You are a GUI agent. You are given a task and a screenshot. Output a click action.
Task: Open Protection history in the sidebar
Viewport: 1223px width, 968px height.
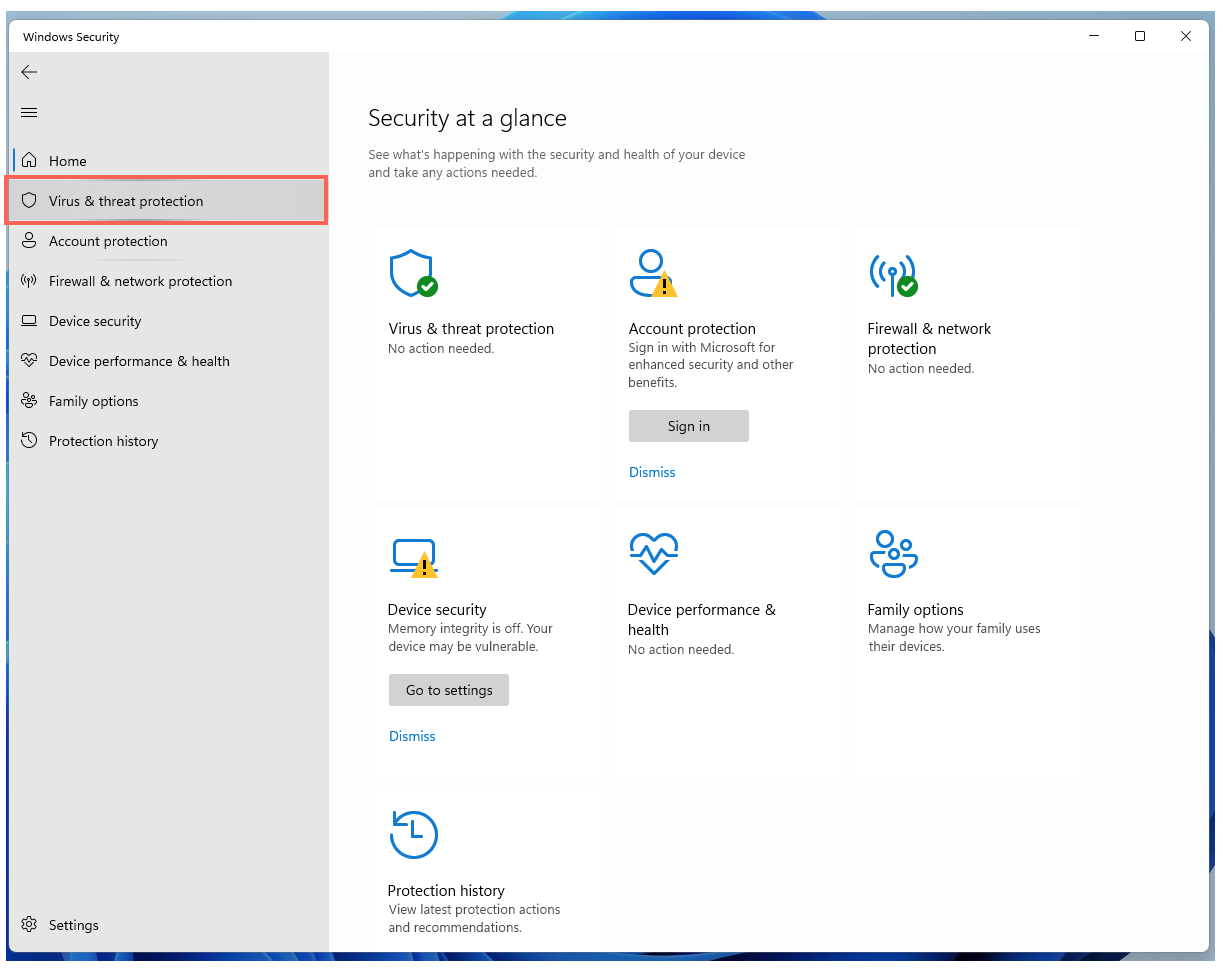[x=167, y=440]
